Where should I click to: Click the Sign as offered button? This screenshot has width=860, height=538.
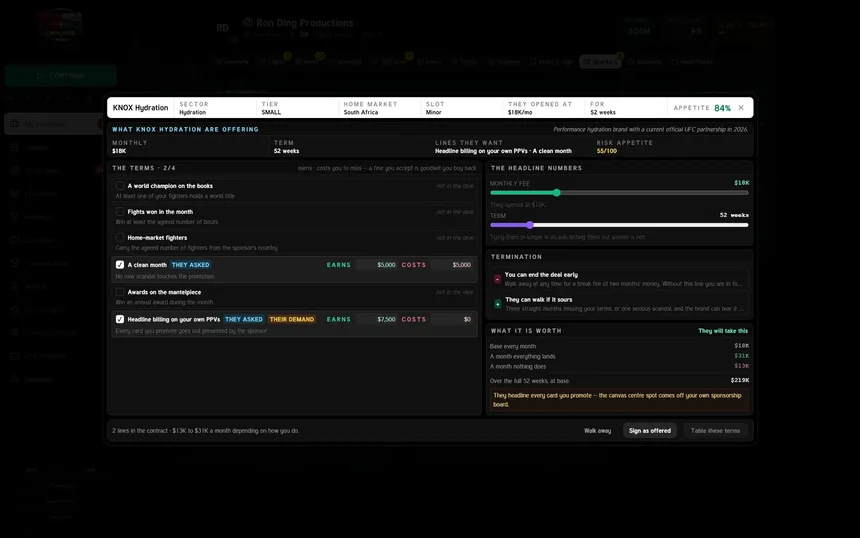point(649,431)
